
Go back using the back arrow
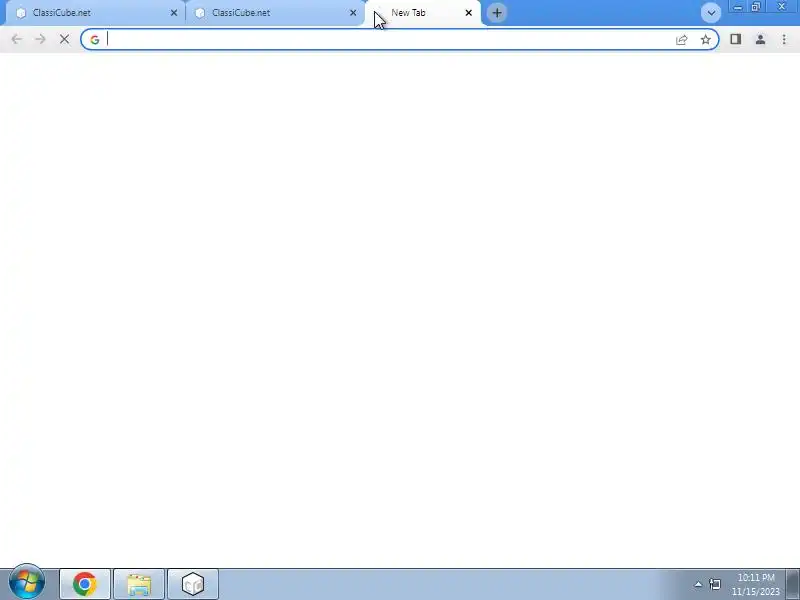click(16, 39)
